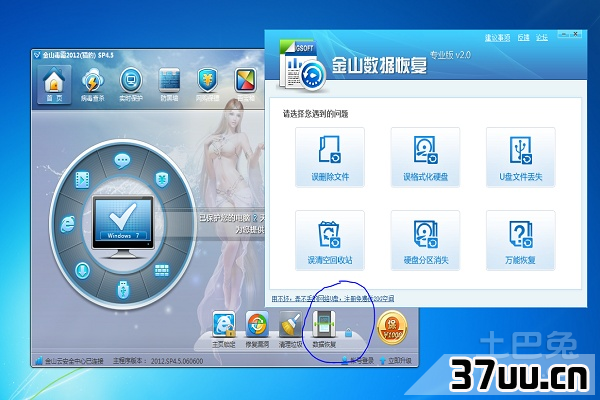This screenshot has width=600, height=400.
Task: Click the Windows 7 monitor status icon
Action: coord(123,226)
